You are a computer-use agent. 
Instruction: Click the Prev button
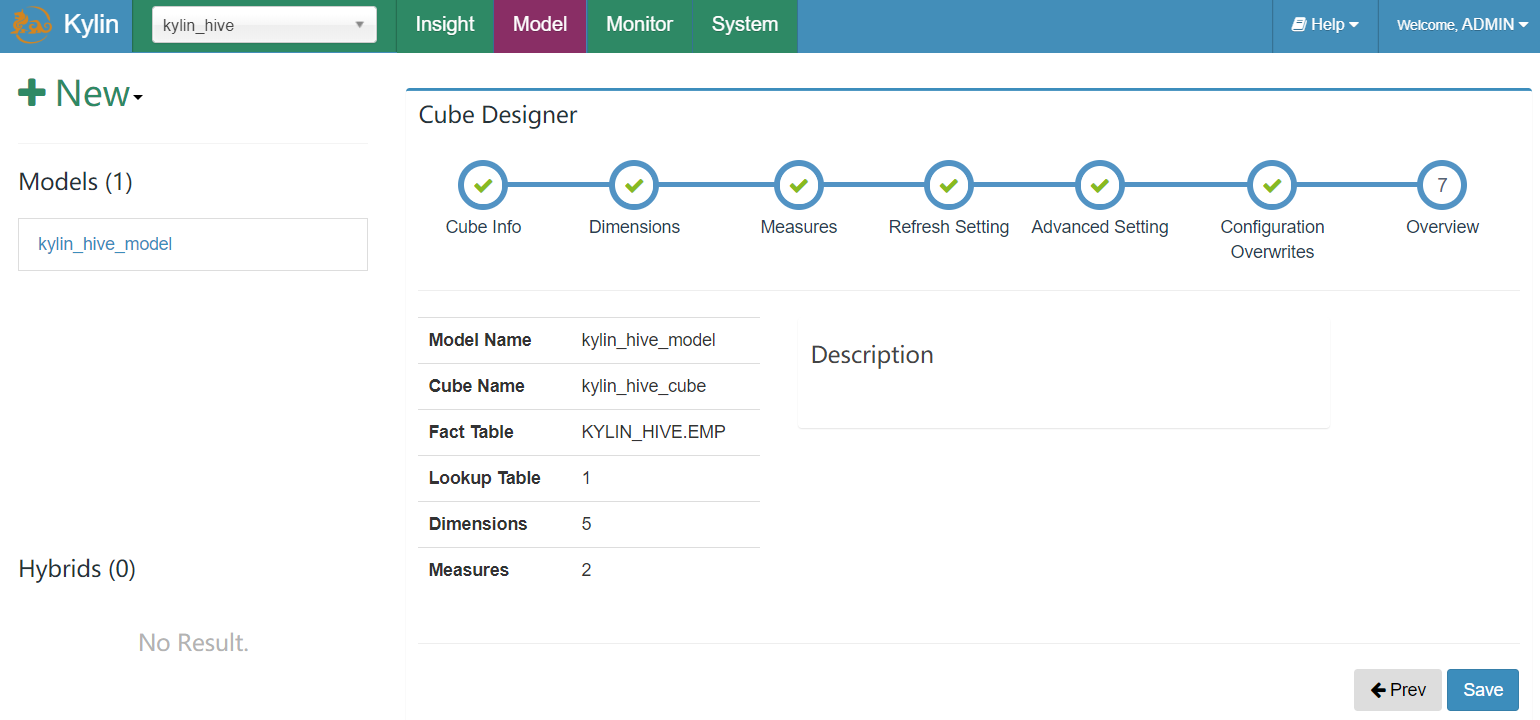pos(1398,690)
